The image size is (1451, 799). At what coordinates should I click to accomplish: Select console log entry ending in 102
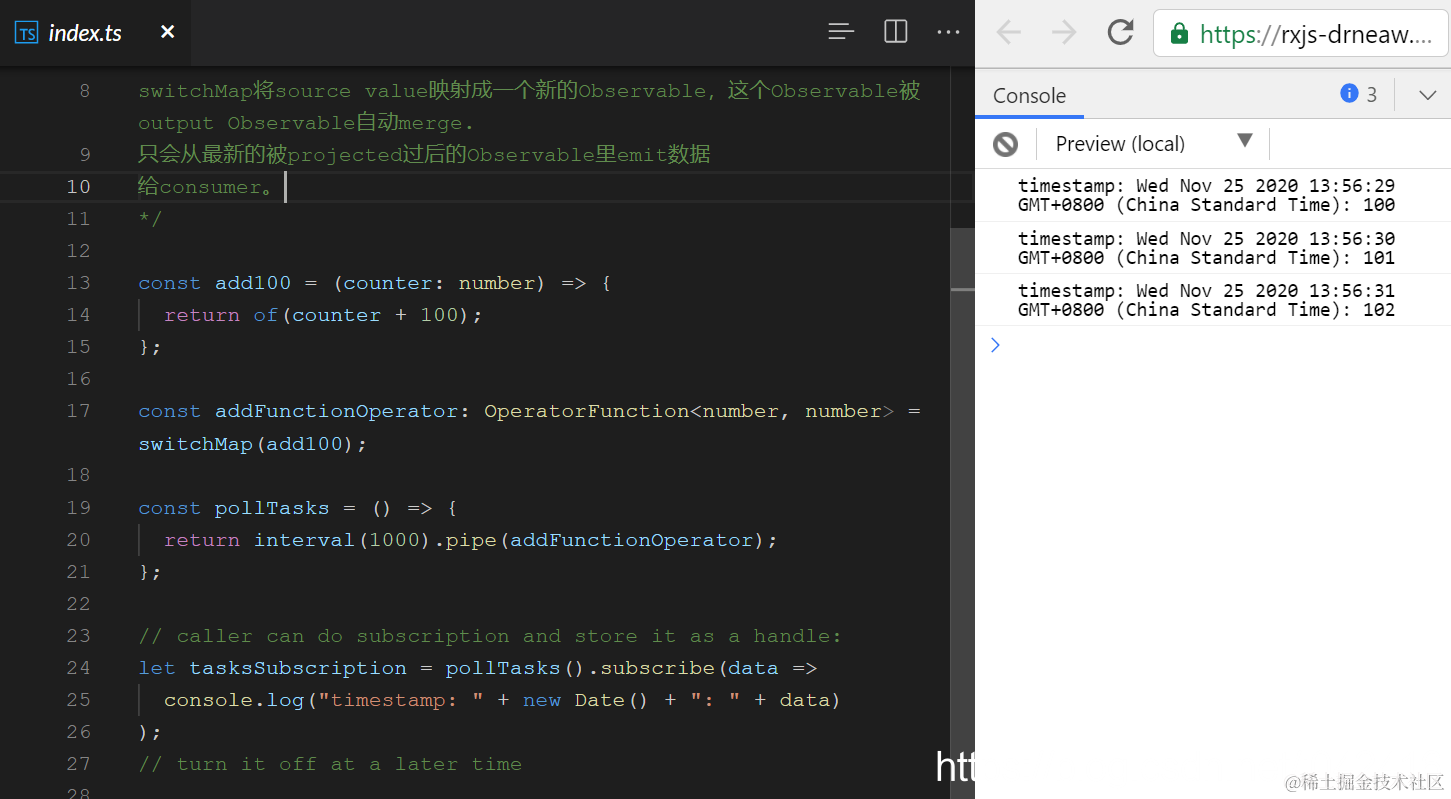1213,300
